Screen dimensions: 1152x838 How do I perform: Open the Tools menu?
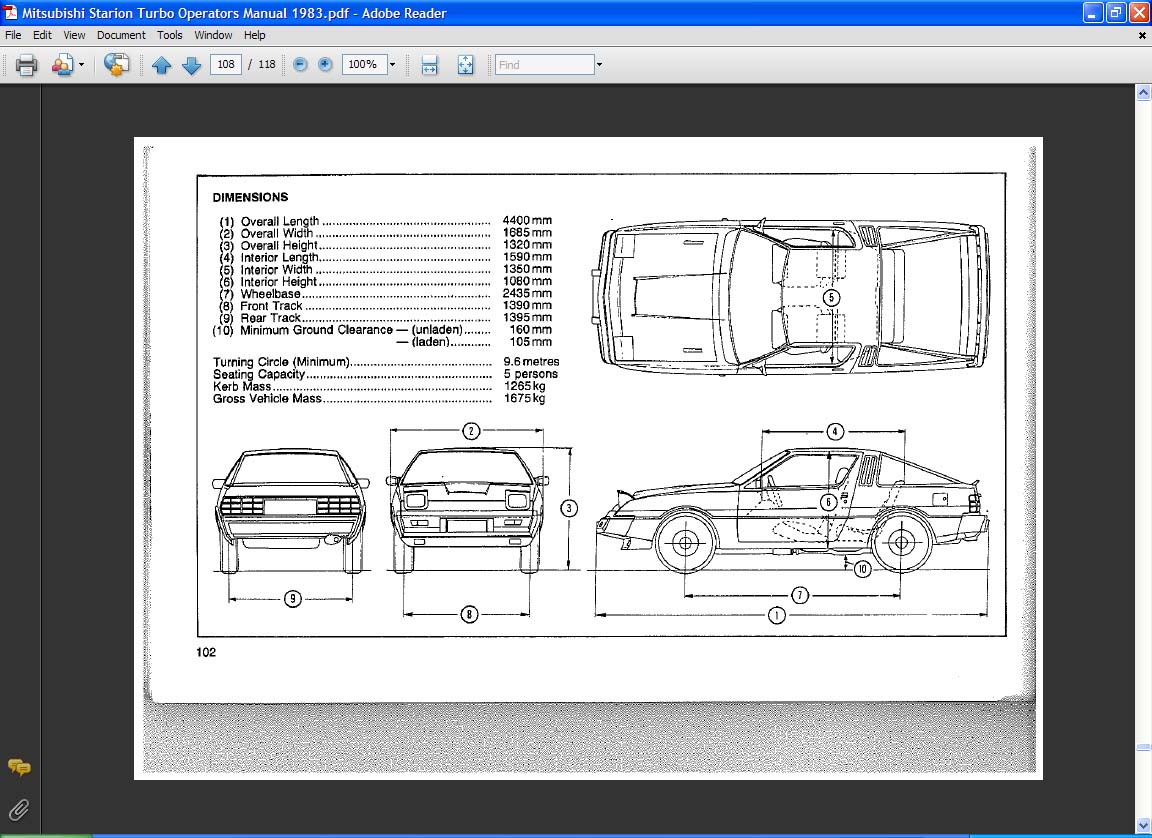point(169,35)
